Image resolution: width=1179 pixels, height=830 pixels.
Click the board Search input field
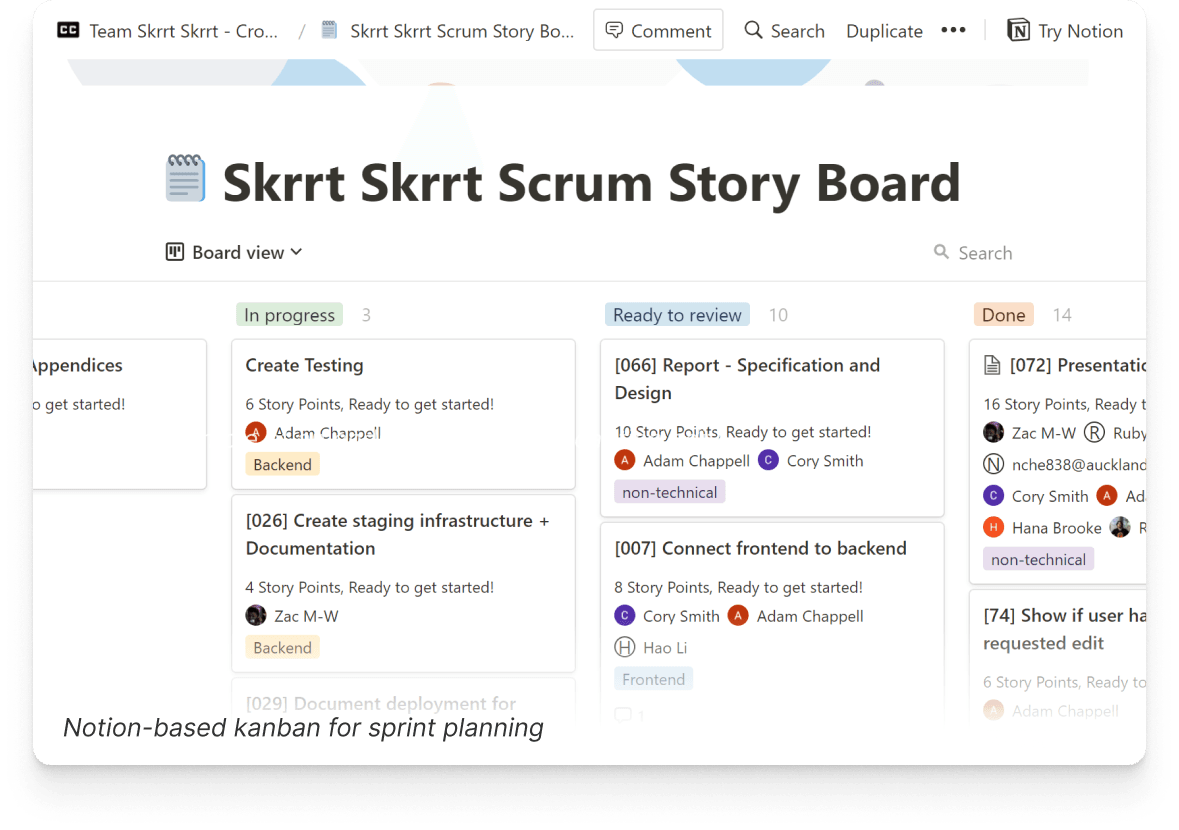pos(985,253)
